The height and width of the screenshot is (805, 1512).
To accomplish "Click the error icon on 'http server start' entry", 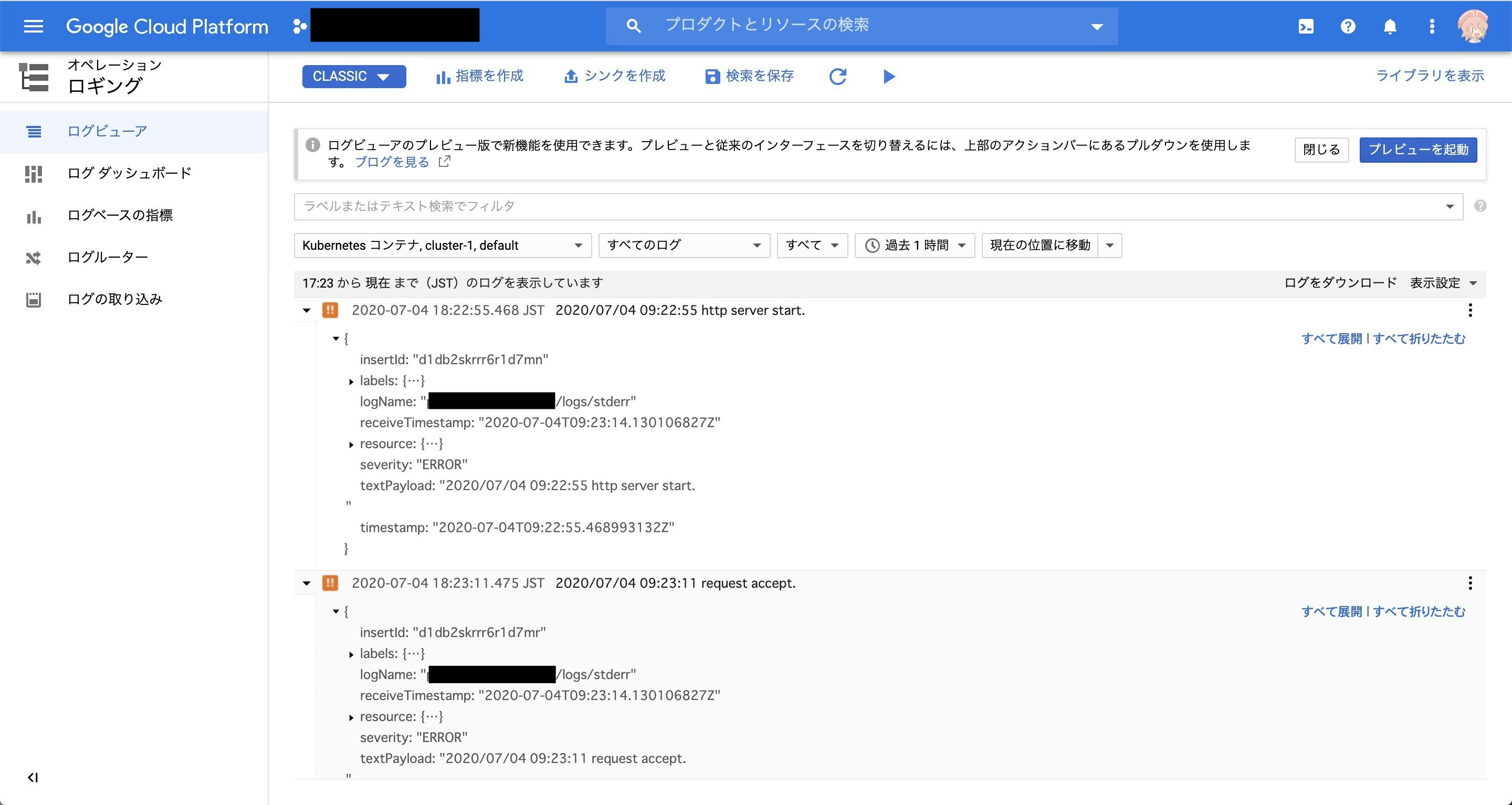I will (330, 310).
